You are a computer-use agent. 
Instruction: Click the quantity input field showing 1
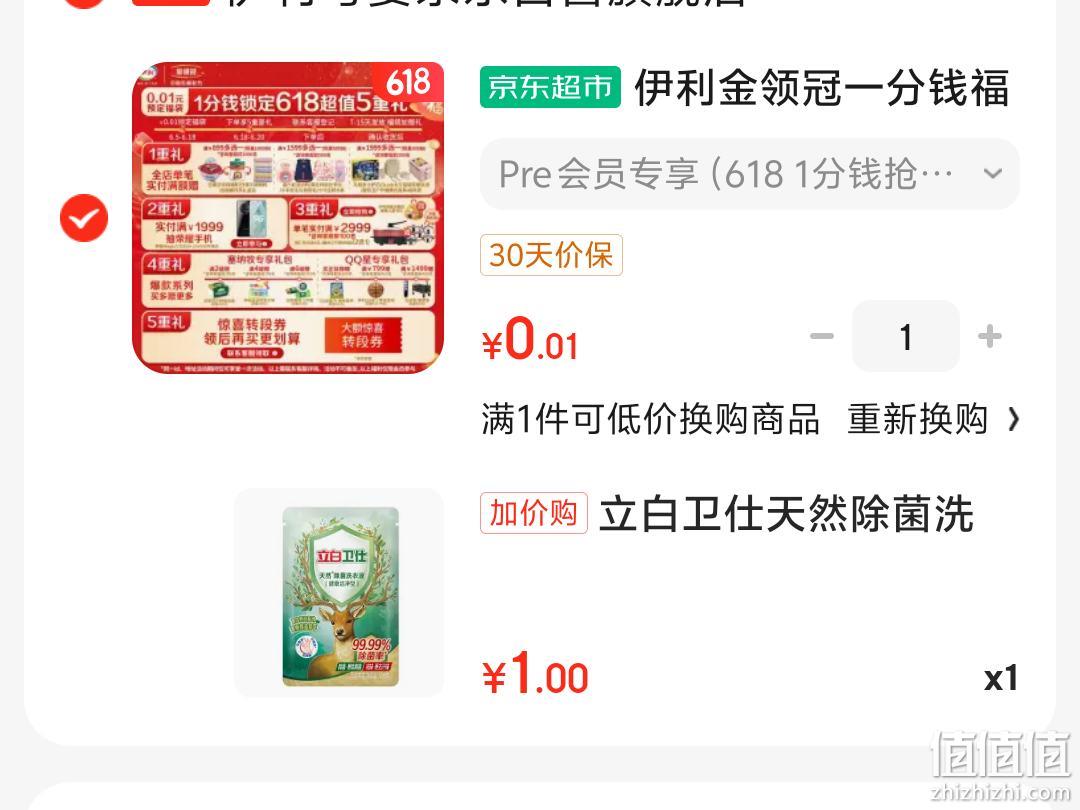(906, 336)
